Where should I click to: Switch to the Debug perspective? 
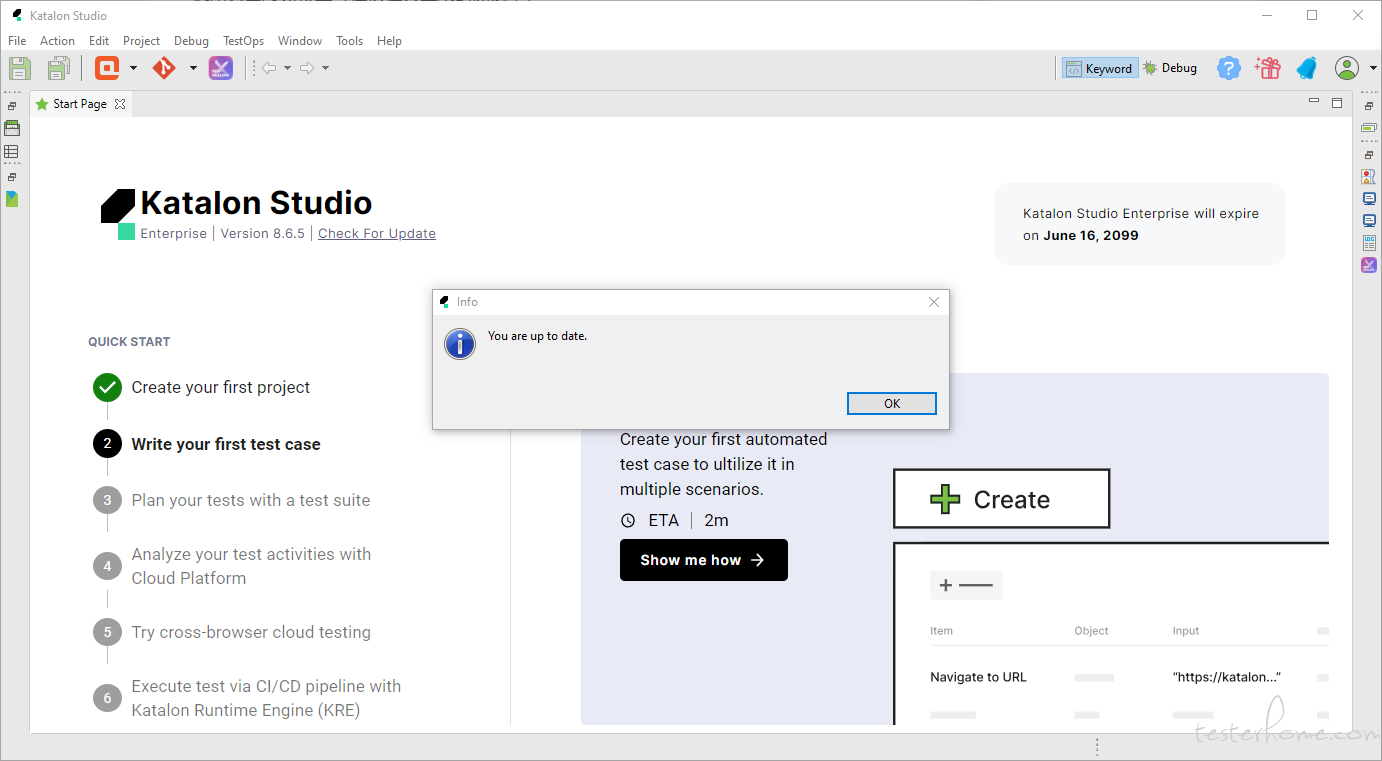[1170, 68]
